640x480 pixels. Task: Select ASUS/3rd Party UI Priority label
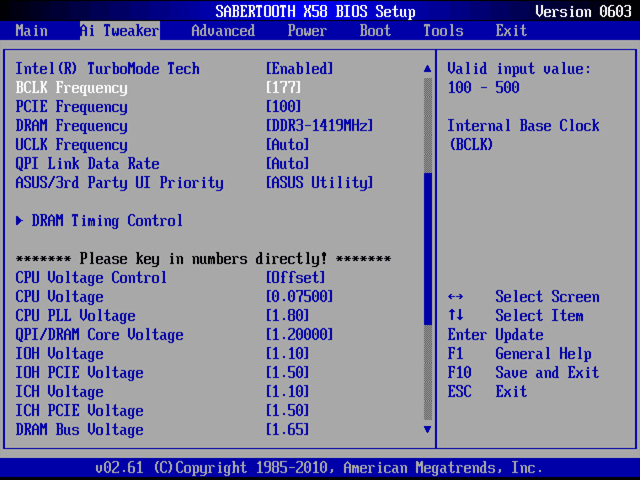click(x=120, y=183)
